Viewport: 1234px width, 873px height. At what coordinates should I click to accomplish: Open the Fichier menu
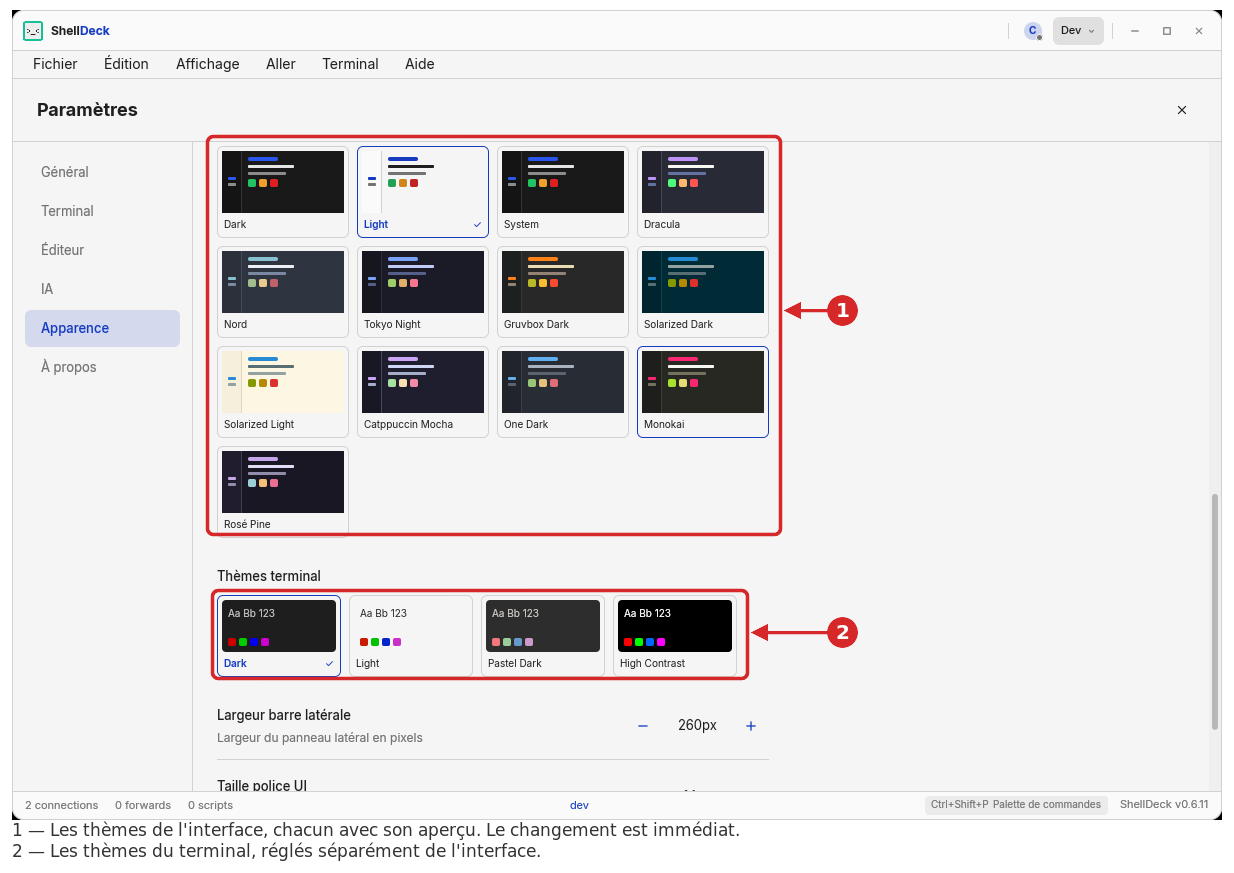(x=55, y=64)
